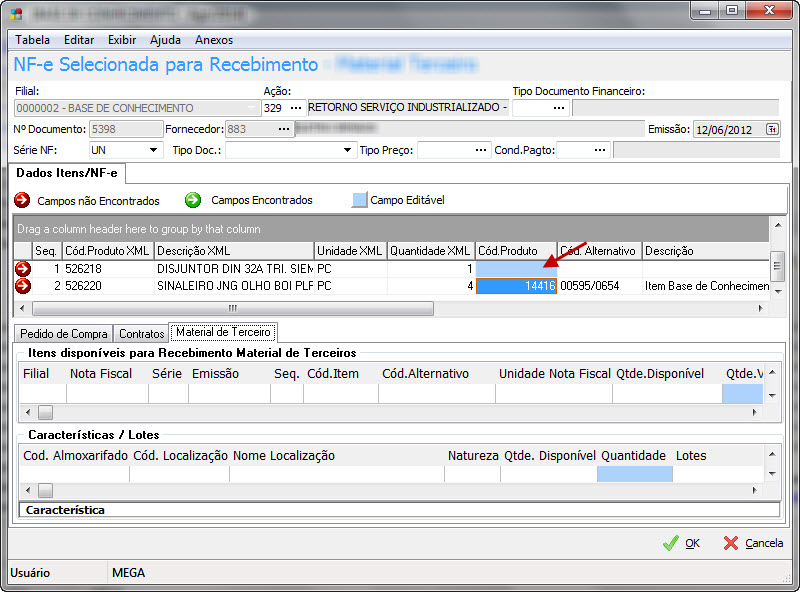Open the Cond.Pagto lookup ellipsis
The image size is (800, 592).
pos(599,150)
